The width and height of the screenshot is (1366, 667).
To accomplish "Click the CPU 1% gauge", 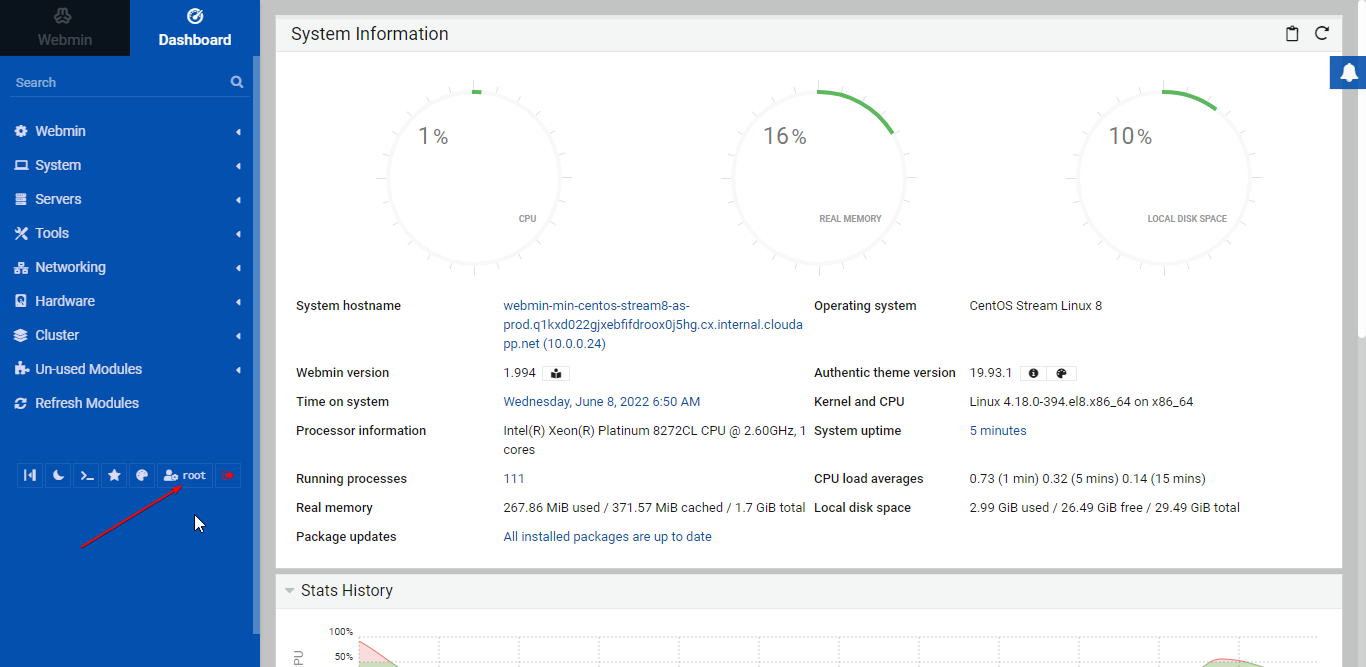I will pyautogui.click(x=475, y=178).
